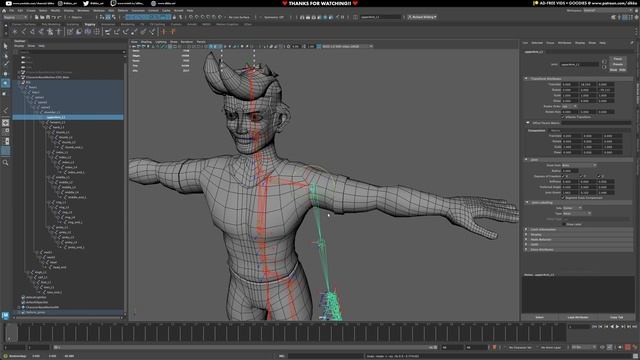Open the Outliner Display menu
Screen dimensions: 640x360
coord(19,46)
